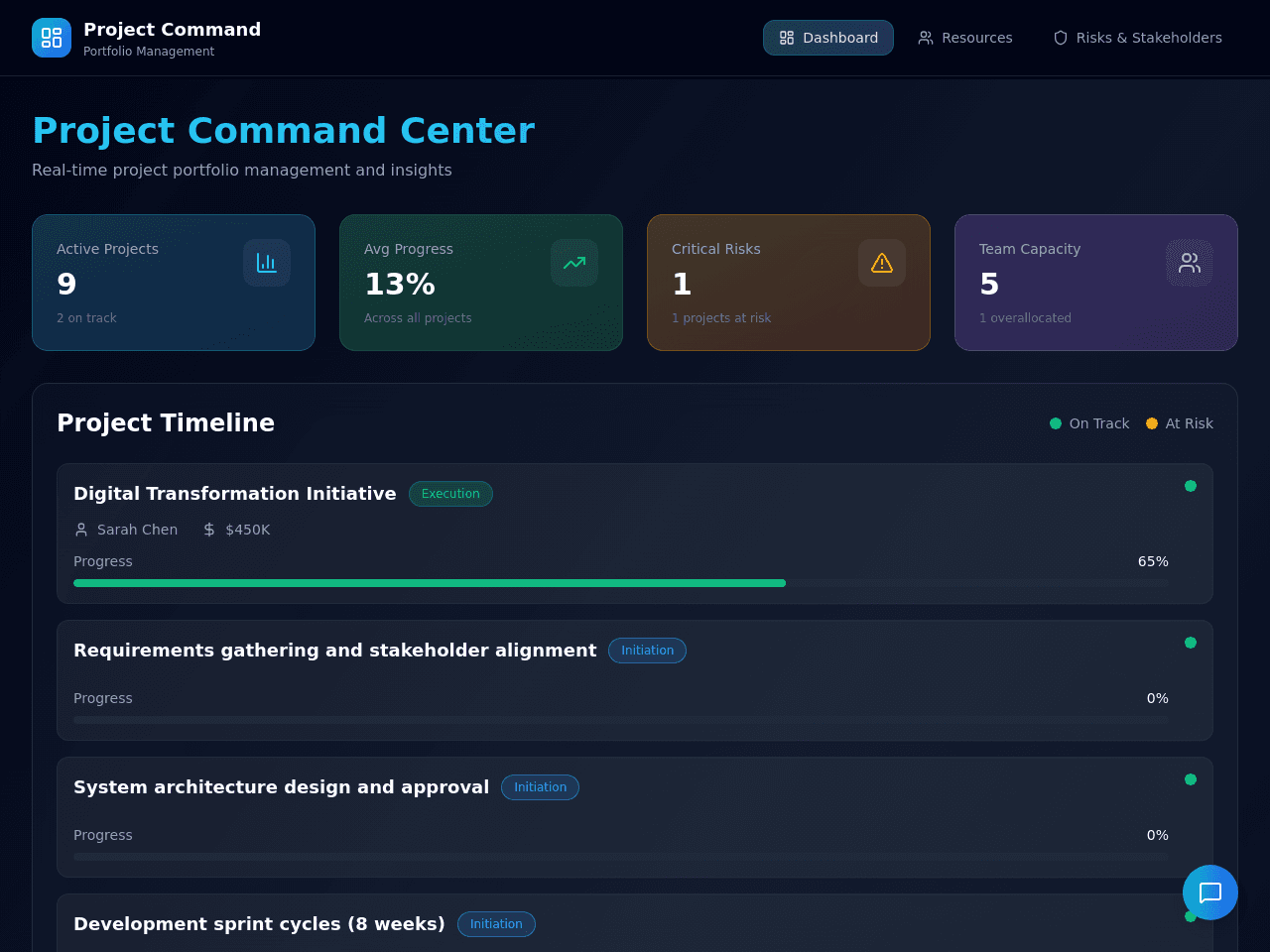The width and height of the screenshot is (1270, 952).
Task: Click the Requirements gathering progress bar
Action: 621,720
